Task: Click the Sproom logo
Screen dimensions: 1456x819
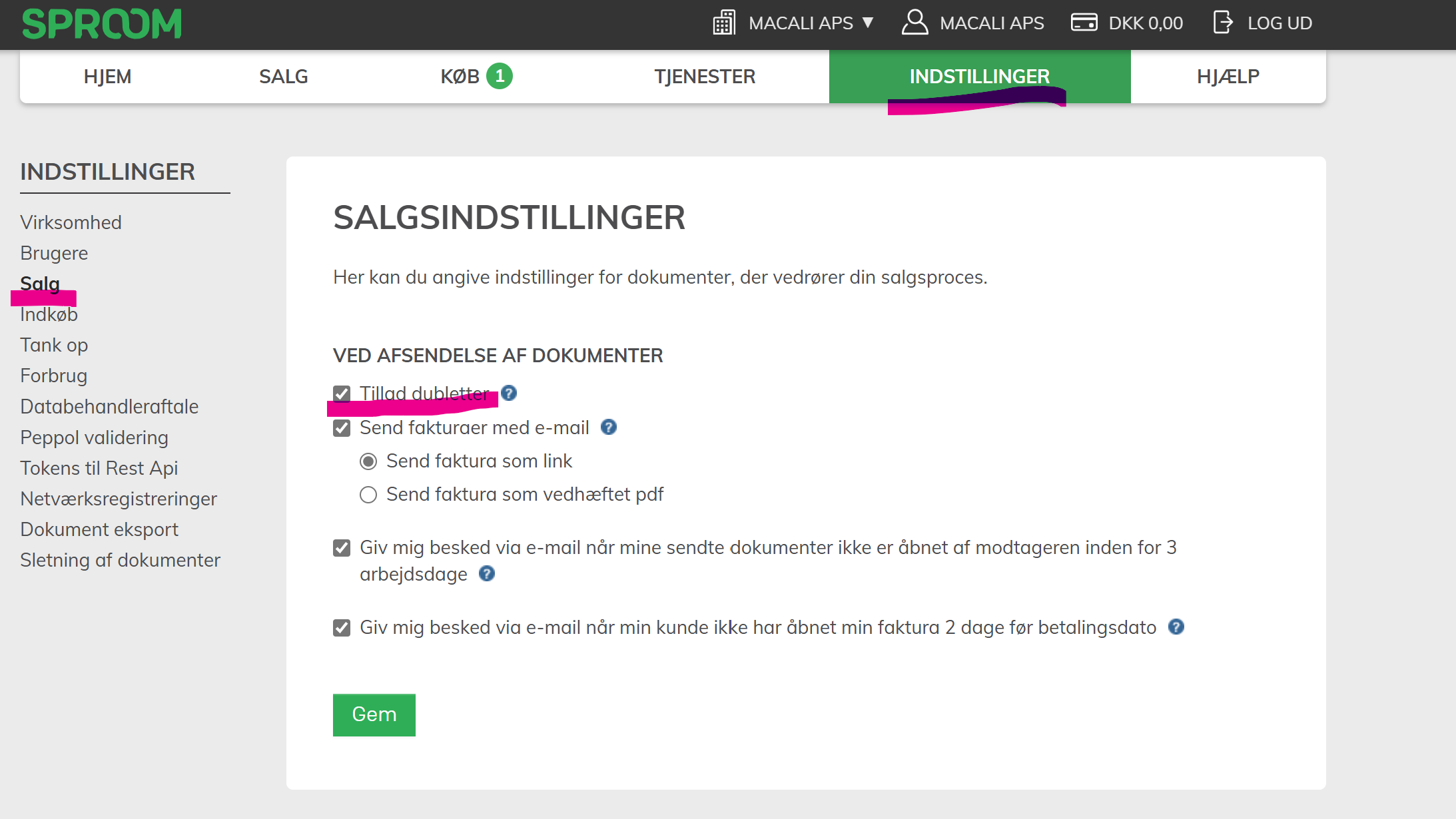Action: pos(101,24)
